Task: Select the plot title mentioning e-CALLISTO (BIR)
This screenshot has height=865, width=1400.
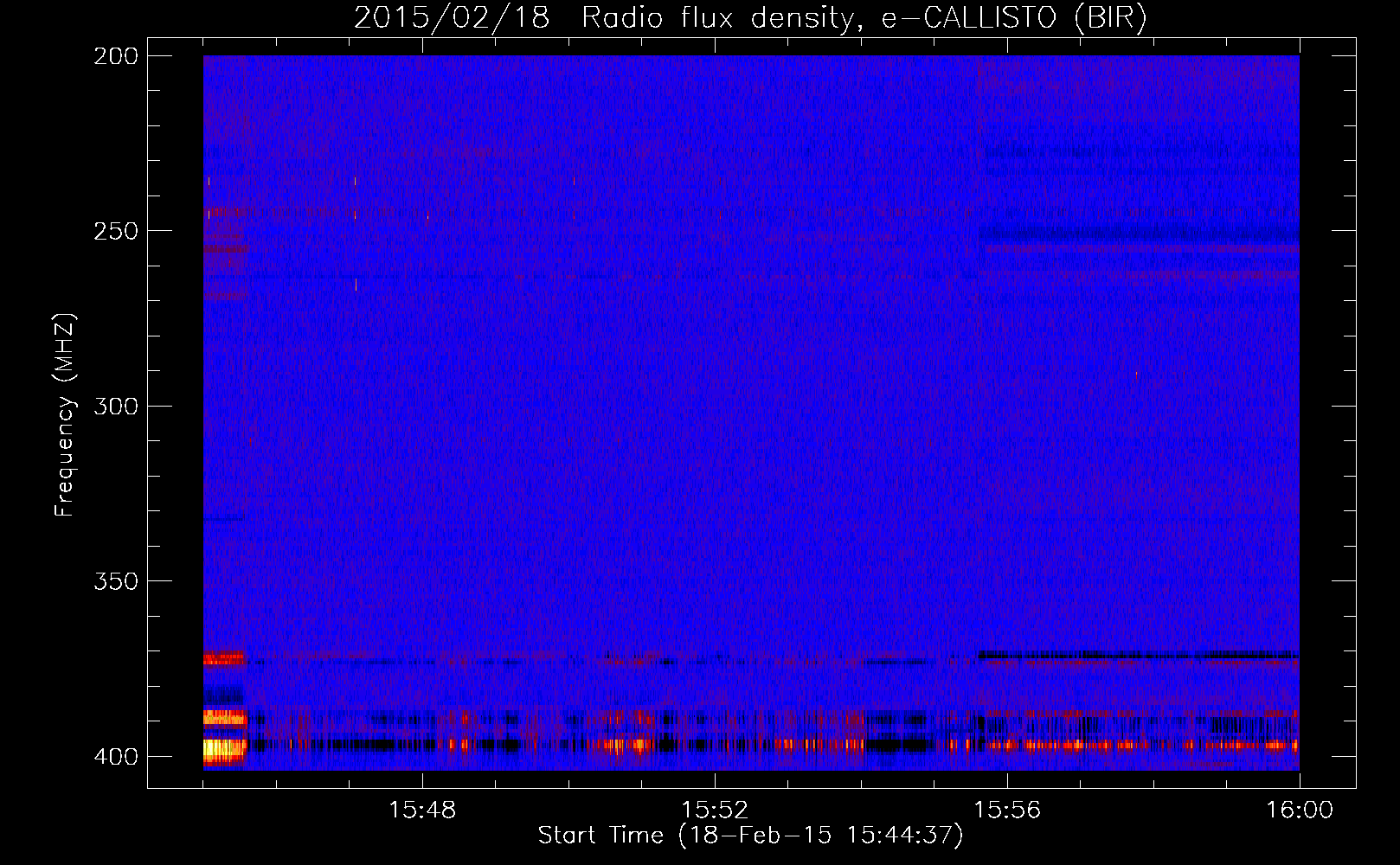Action: [x=750, y=18]
